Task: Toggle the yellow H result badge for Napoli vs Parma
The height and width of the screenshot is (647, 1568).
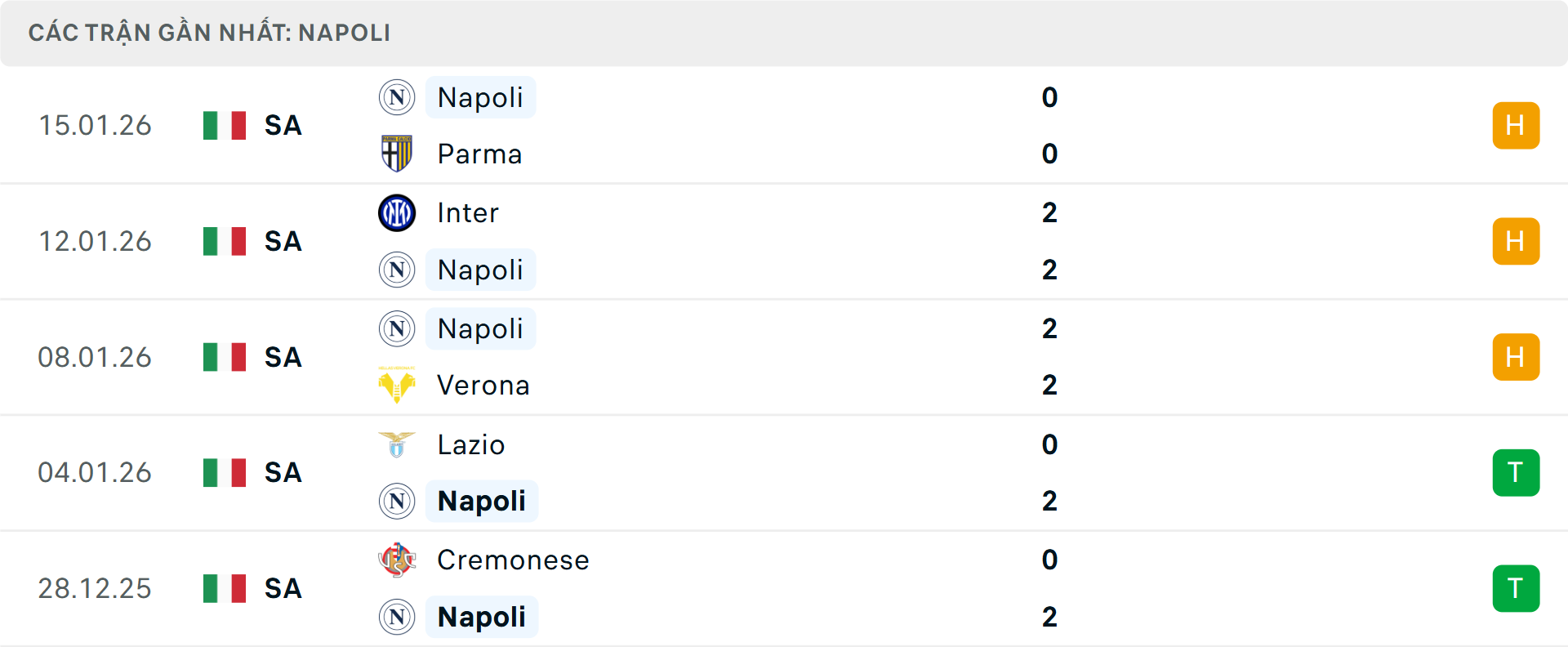Action: pyautogui.click(x=1516, y=126)
